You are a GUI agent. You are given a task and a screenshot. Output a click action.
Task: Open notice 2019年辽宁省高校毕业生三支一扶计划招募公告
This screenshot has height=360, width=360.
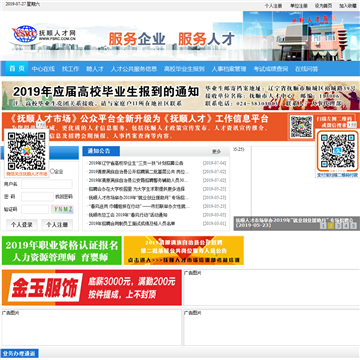(136, 163)
